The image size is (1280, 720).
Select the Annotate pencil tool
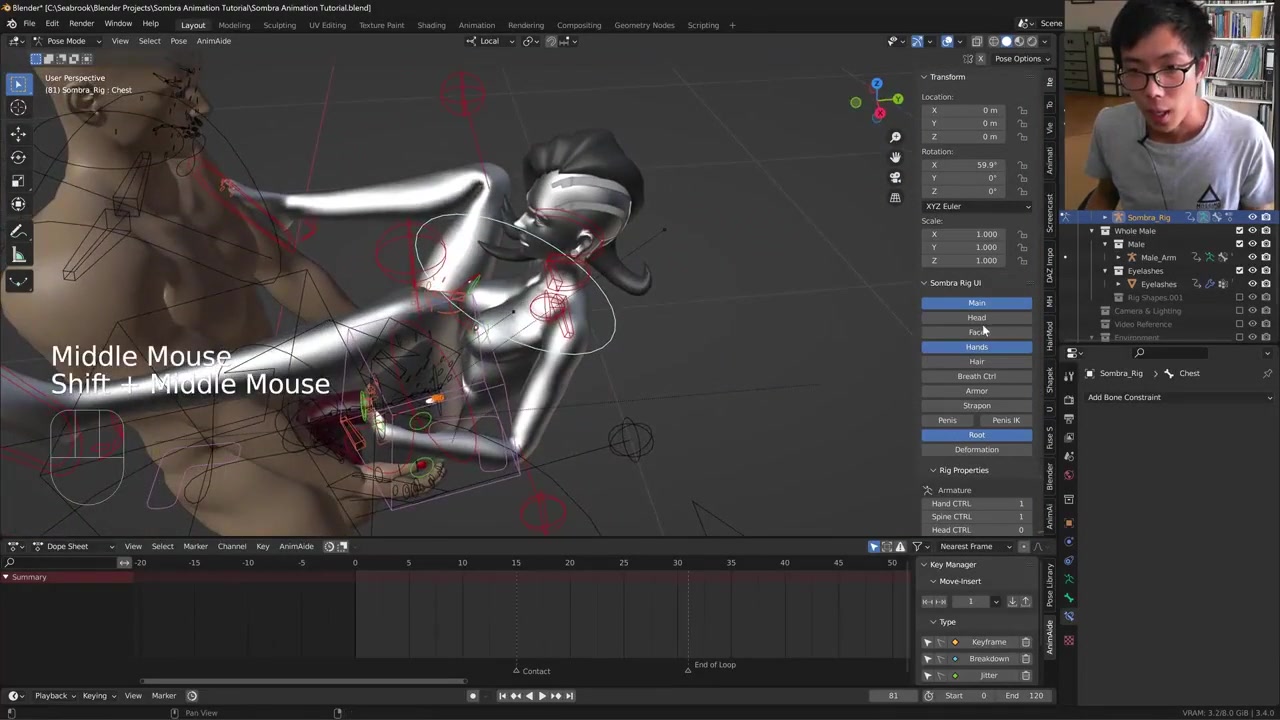(18, 231)
